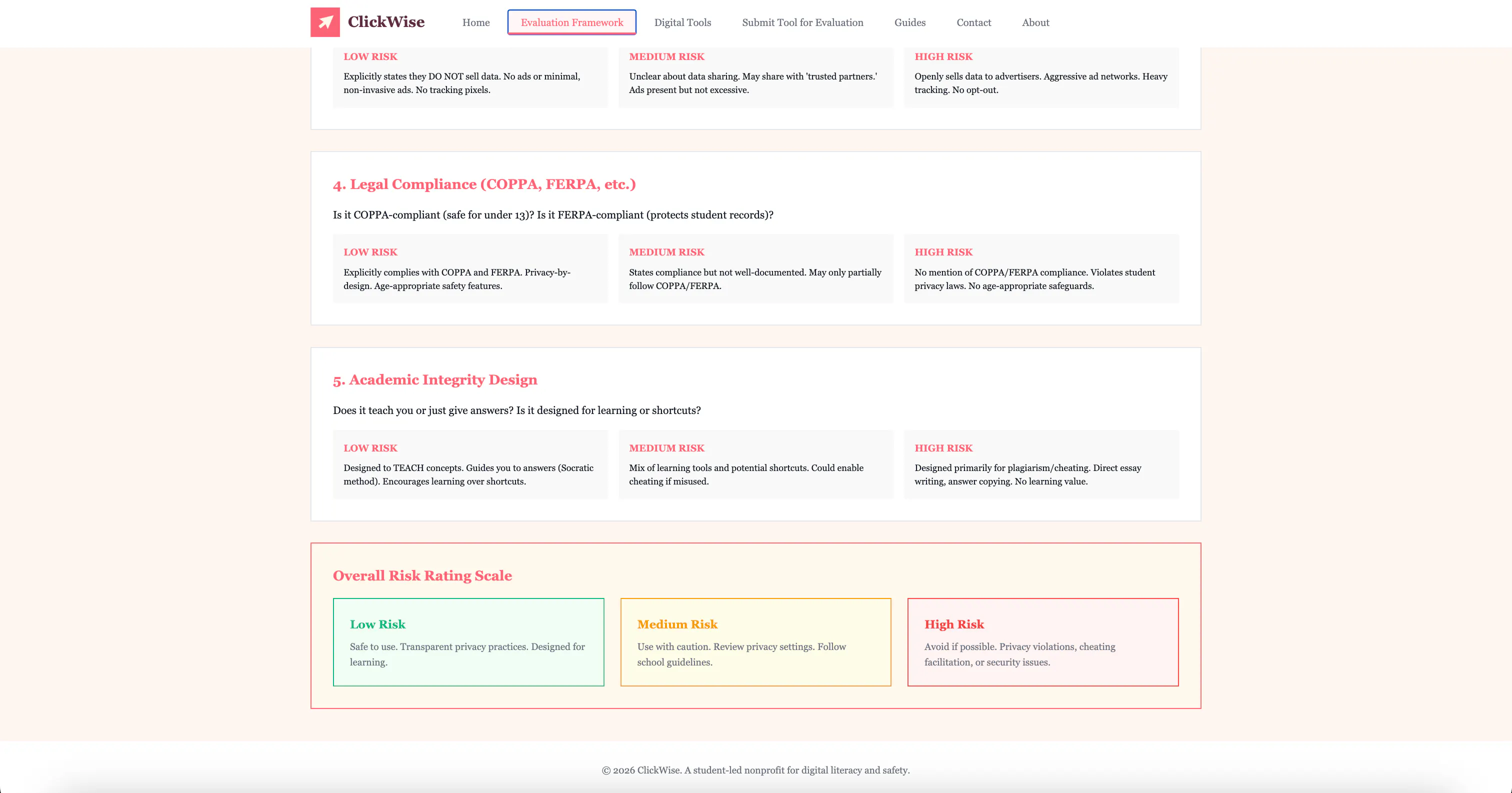The height and width of the screenshot is (793, 1512).
Task: Click High Risk card 'Openly sells data to advertisers'
Action: 1041,77
